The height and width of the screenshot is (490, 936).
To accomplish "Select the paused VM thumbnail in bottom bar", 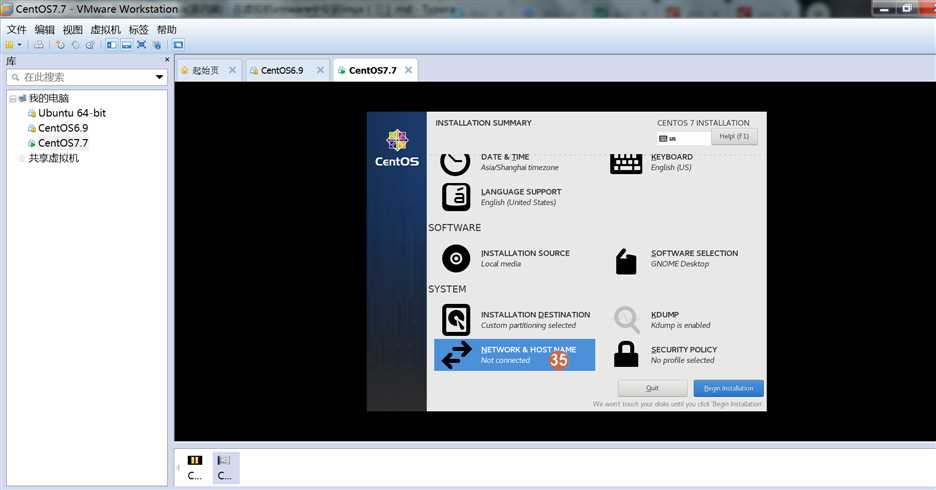I will [x=195, y=467].
